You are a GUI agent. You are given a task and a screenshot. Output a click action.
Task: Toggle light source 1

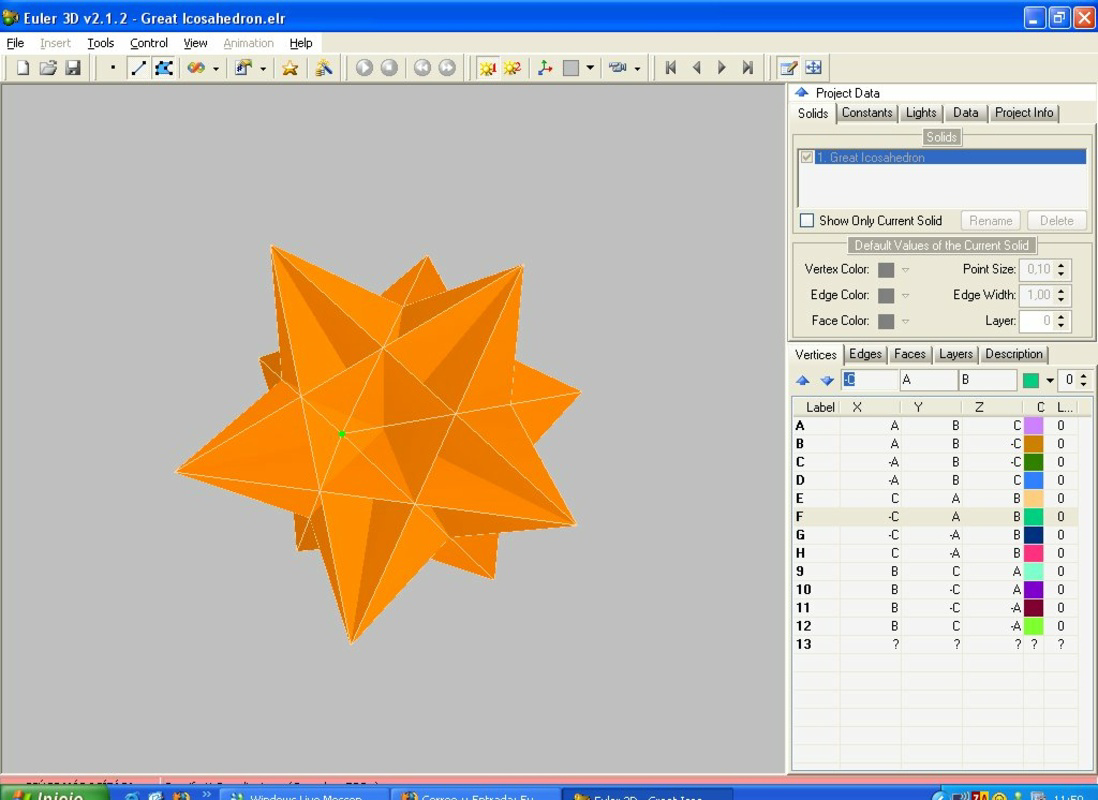(x=488, y=67)
